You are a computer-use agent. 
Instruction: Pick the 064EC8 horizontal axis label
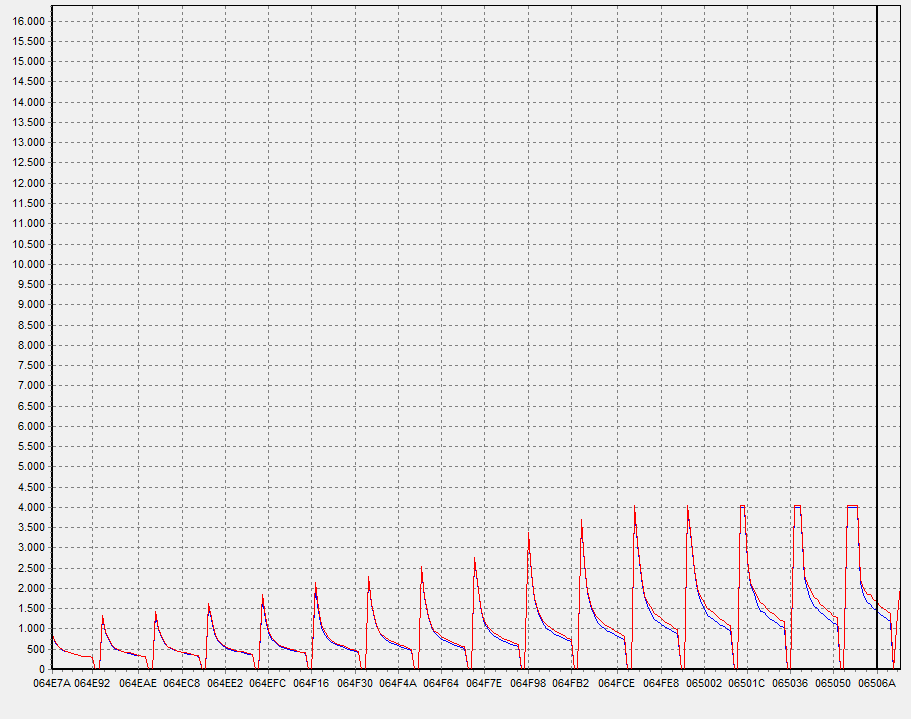point(182,684)
